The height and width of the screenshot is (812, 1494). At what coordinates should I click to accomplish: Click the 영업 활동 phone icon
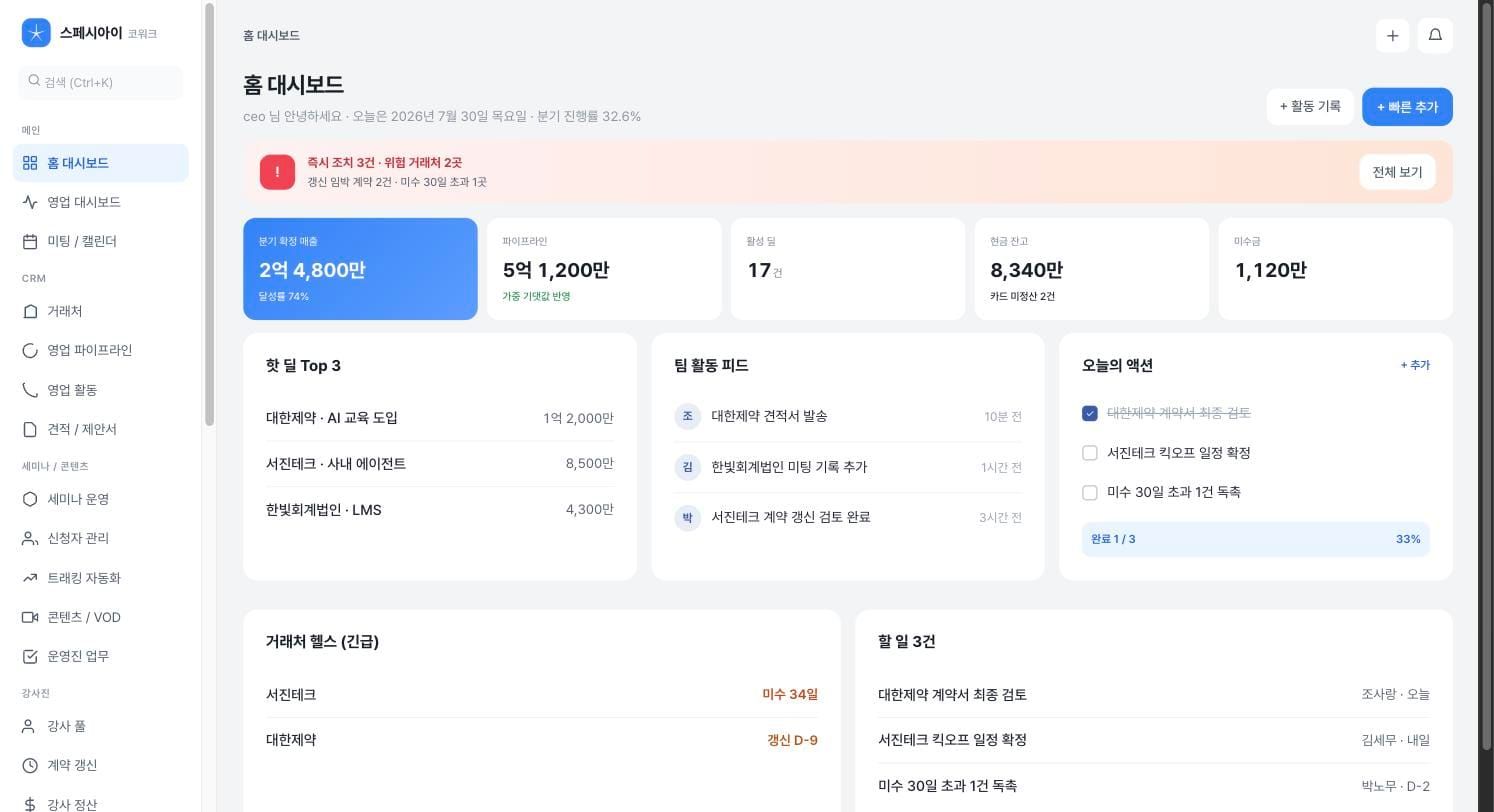(30, 390)
